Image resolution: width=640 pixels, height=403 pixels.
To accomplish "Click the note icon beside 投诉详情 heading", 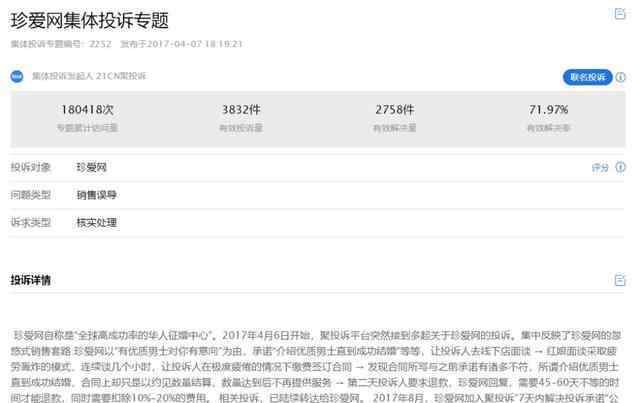I will pyautogui.click(x=620, y=280).
